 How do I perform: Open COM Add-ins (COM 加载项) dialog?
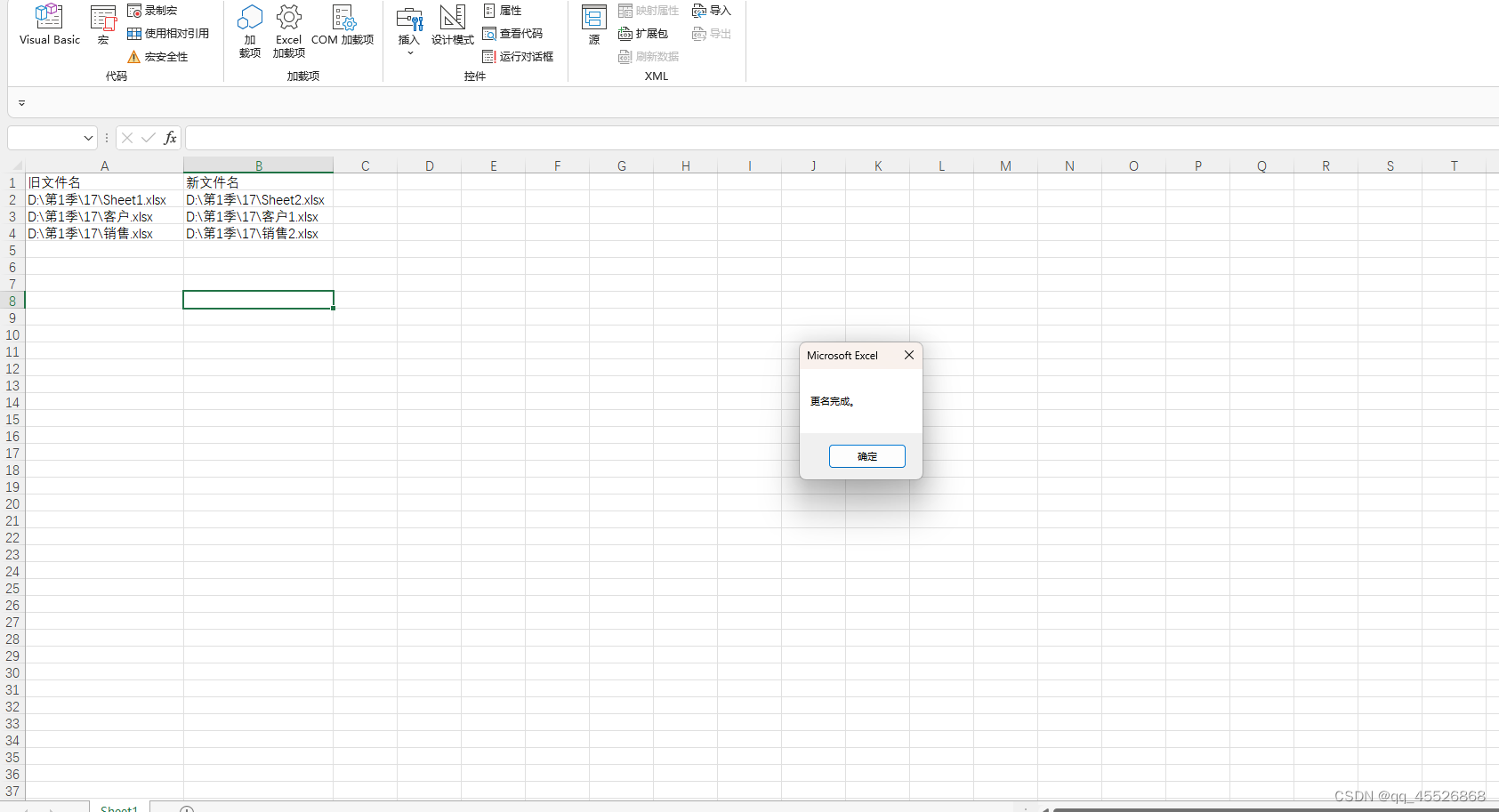point(343,25)
